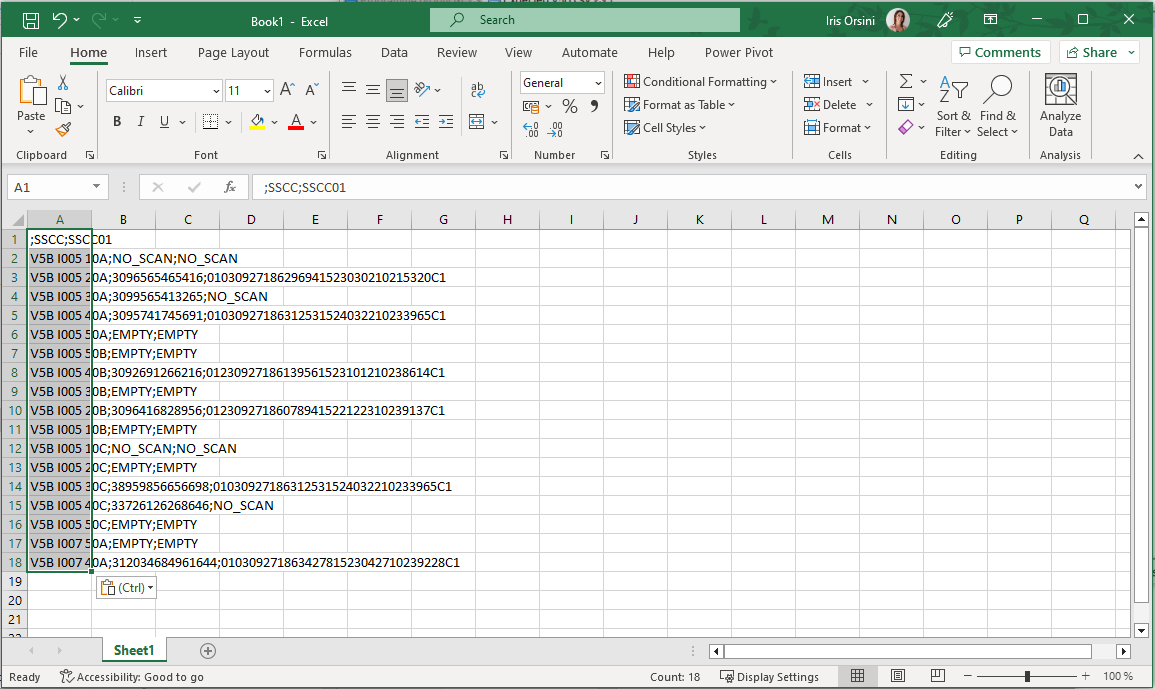
Task: Click the Search box in title bar
Action: pos(585,20)
